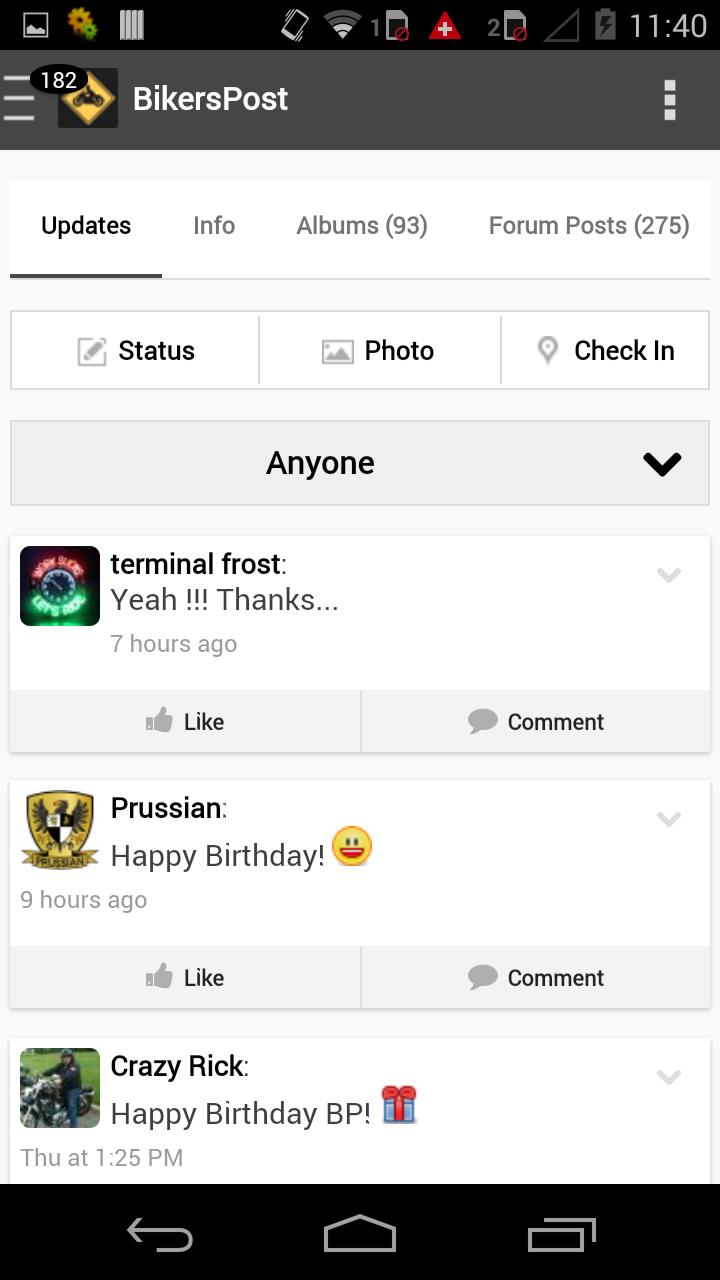The image size is (720, 1280).
Task: Tap the Check In button
Action: point(605,351)
